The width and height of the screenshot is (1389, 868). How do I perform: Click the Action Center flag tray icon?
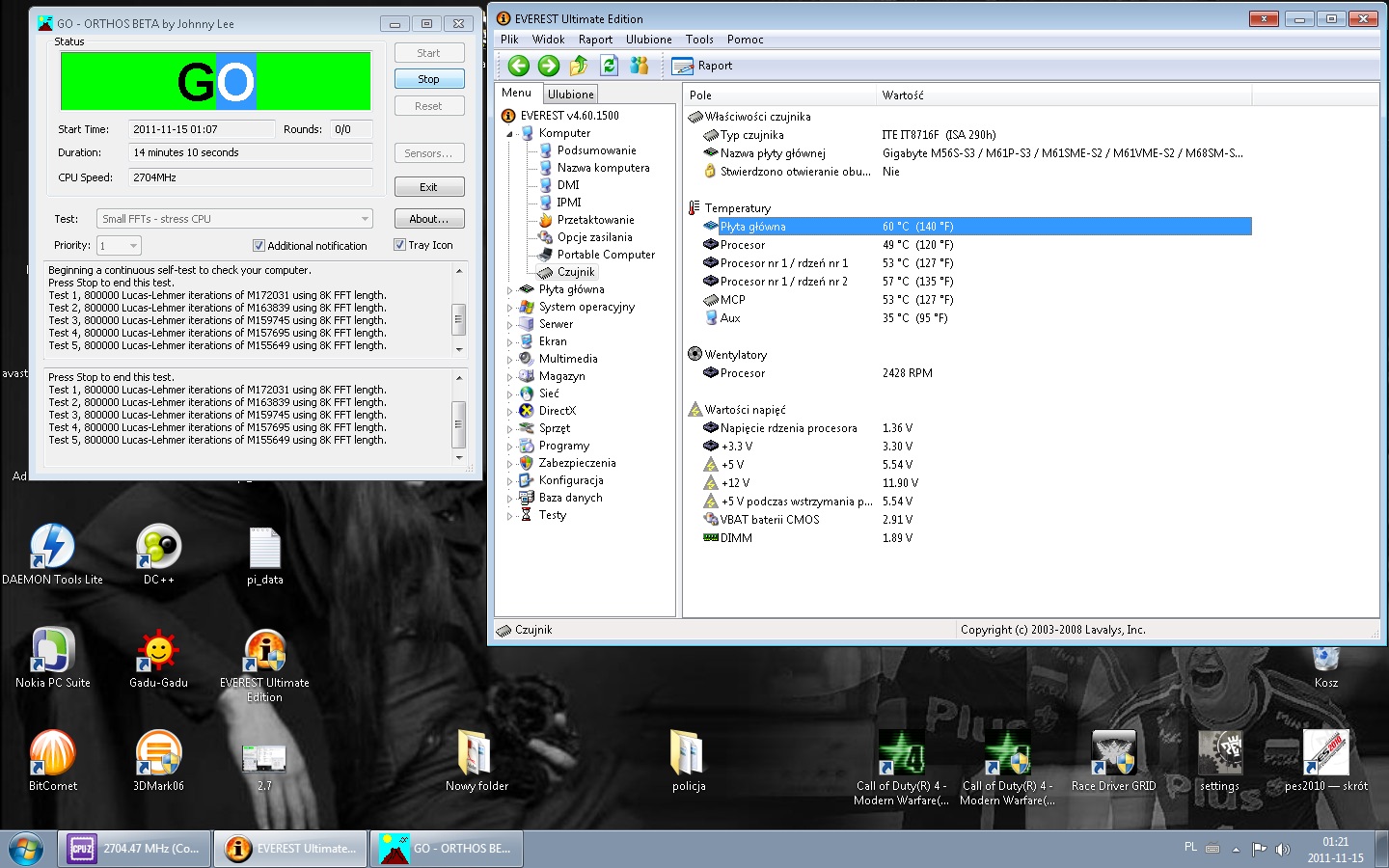pyautogui.click(x=1259, y=850)
